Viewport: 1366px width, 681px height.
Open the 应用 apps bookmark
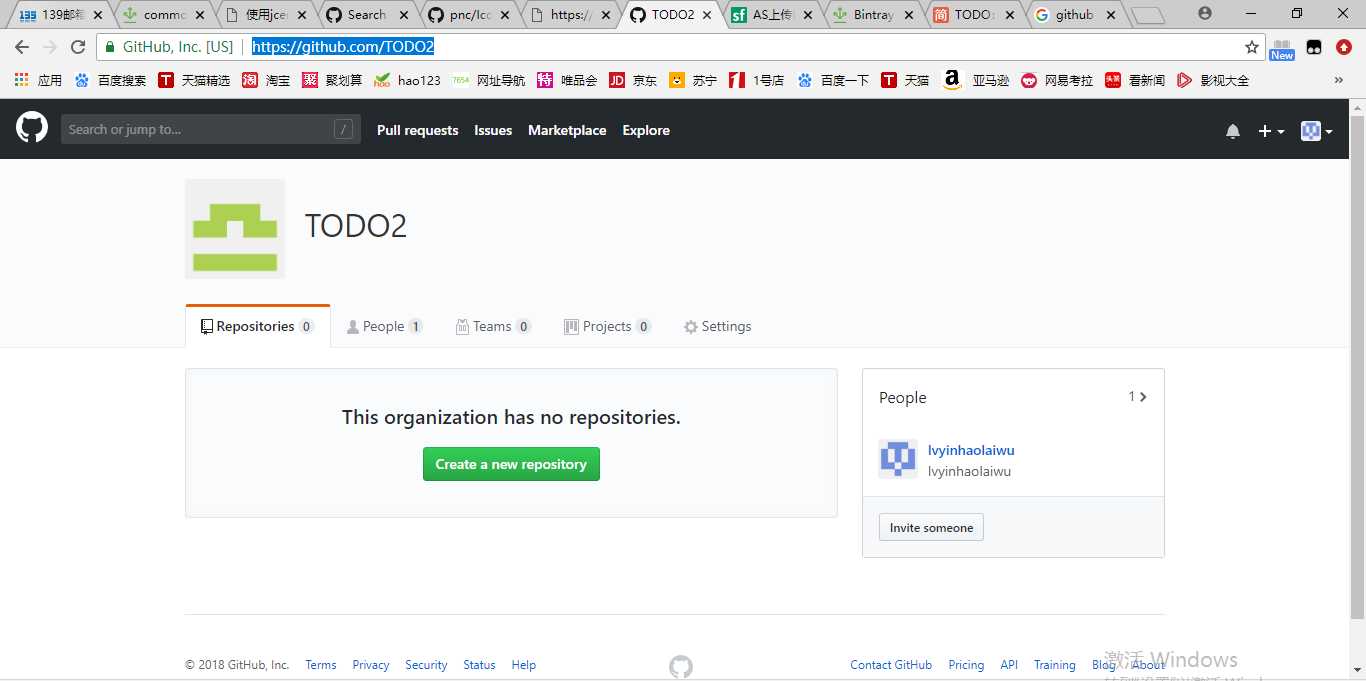(37, 80)
